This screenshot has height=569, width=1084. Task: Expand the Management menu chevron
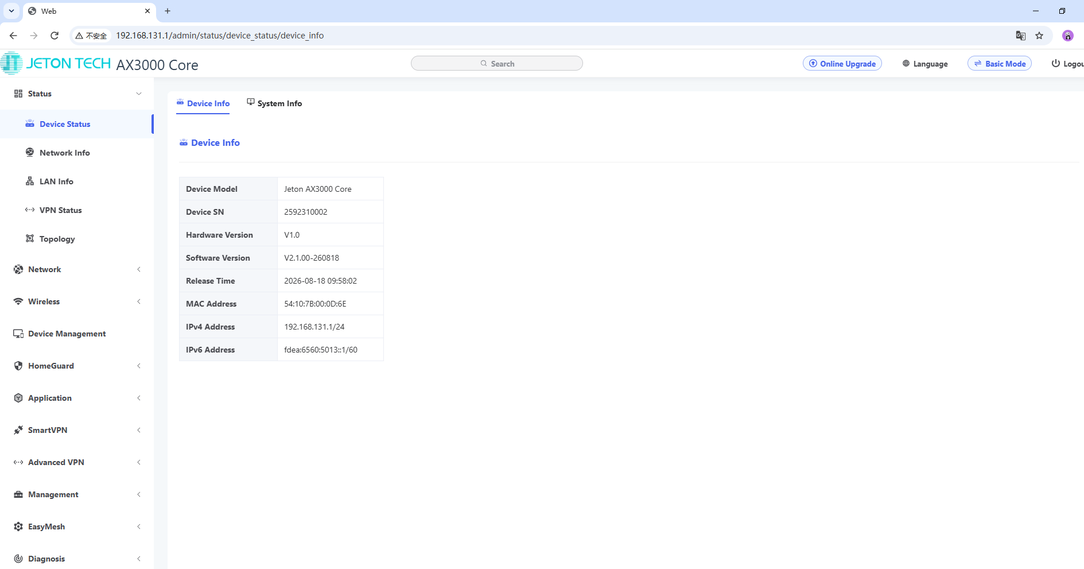pos(138,494)
